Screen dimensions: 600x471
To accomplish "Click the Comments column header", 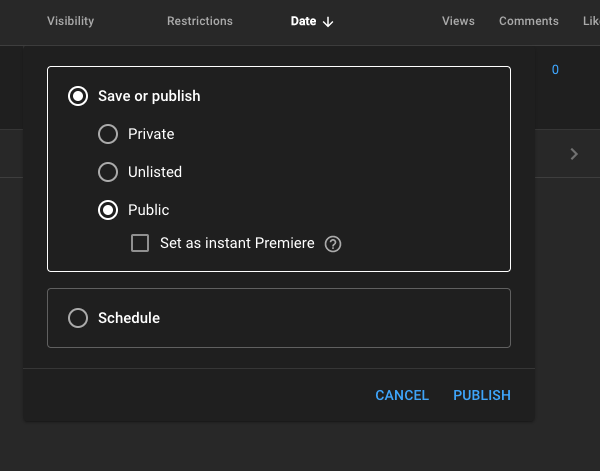I will pyautogui.click(x=528, y=21).
